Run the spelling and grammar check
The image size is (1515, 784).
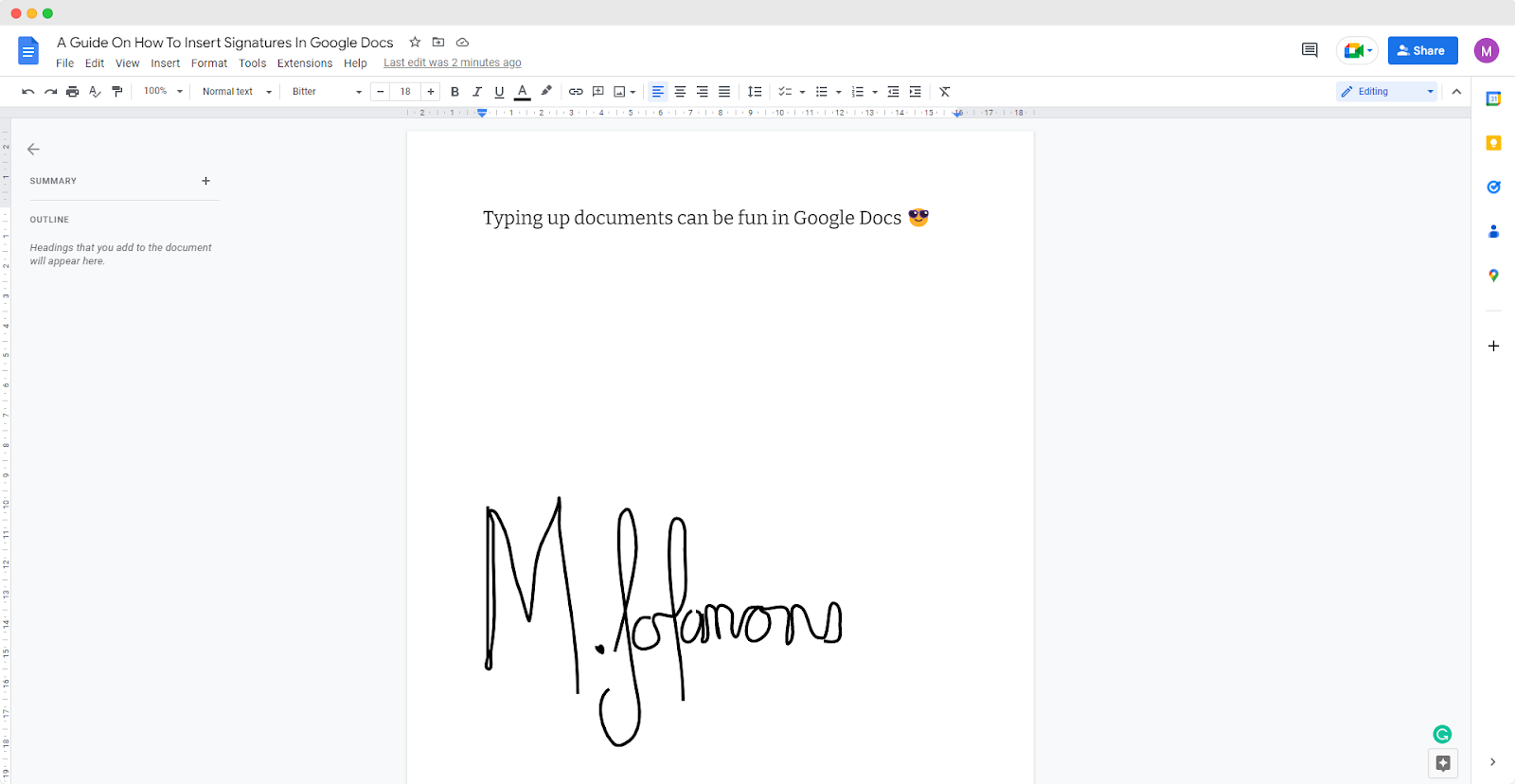95,92
